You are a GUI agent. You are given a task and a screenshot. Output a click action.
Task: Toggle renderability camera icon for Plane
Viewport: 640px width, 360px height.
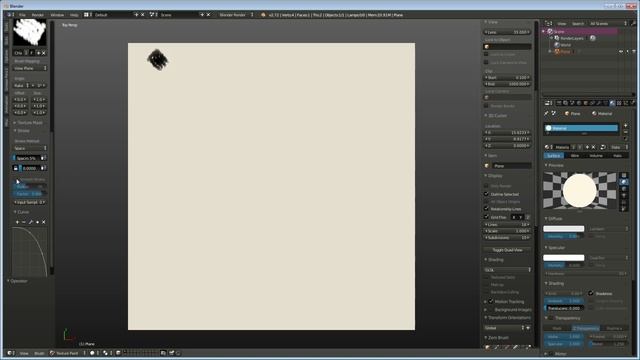(x=634, y=51)
